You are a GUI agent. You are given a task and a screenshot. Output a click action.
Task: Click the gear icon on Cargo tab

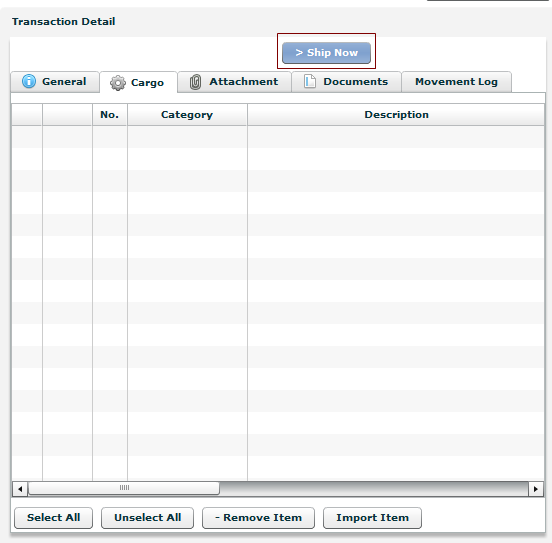point(118,83)
